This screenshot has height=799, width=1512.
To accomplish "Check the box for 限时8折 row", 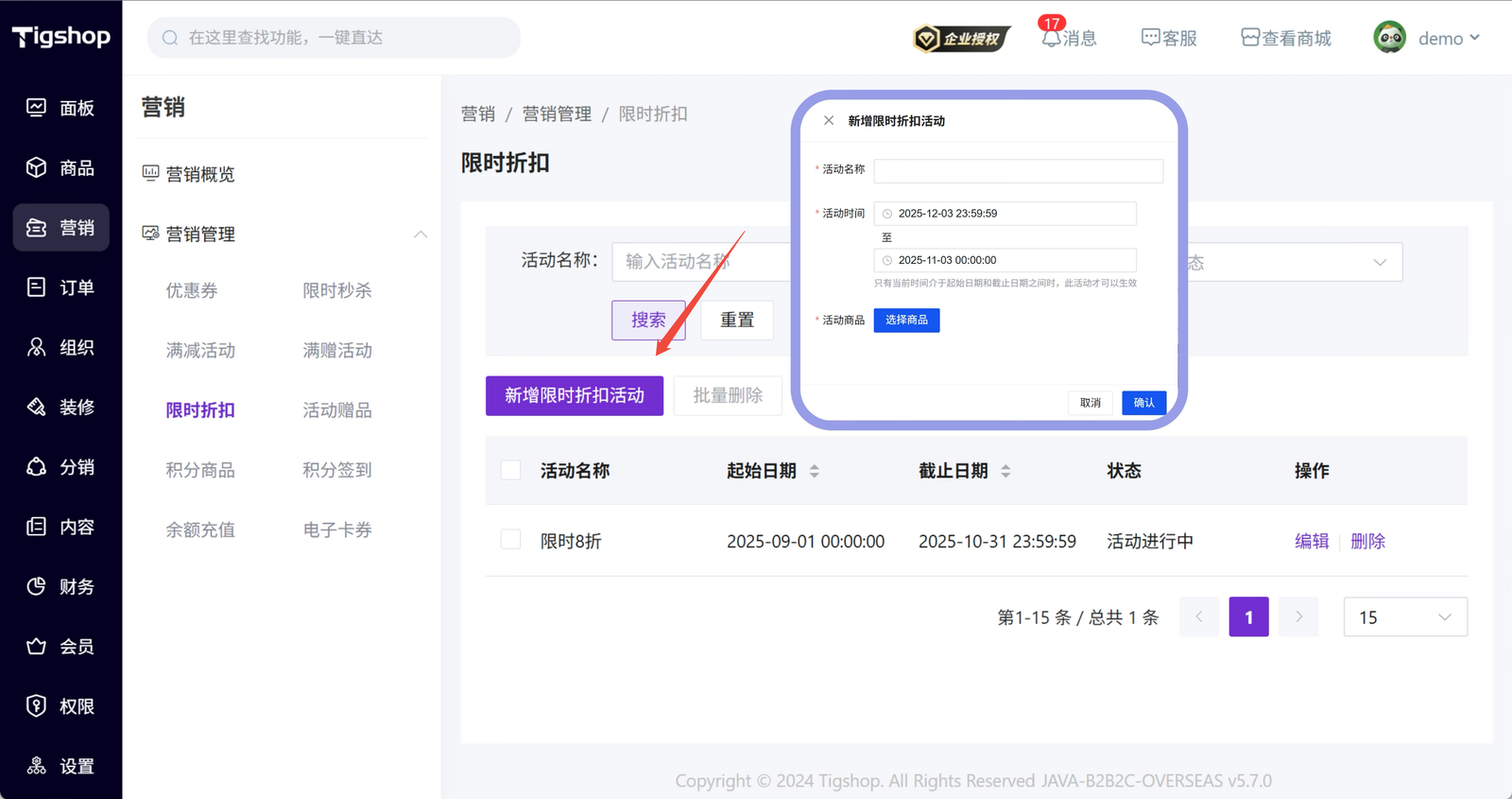I will coord(511,540).
